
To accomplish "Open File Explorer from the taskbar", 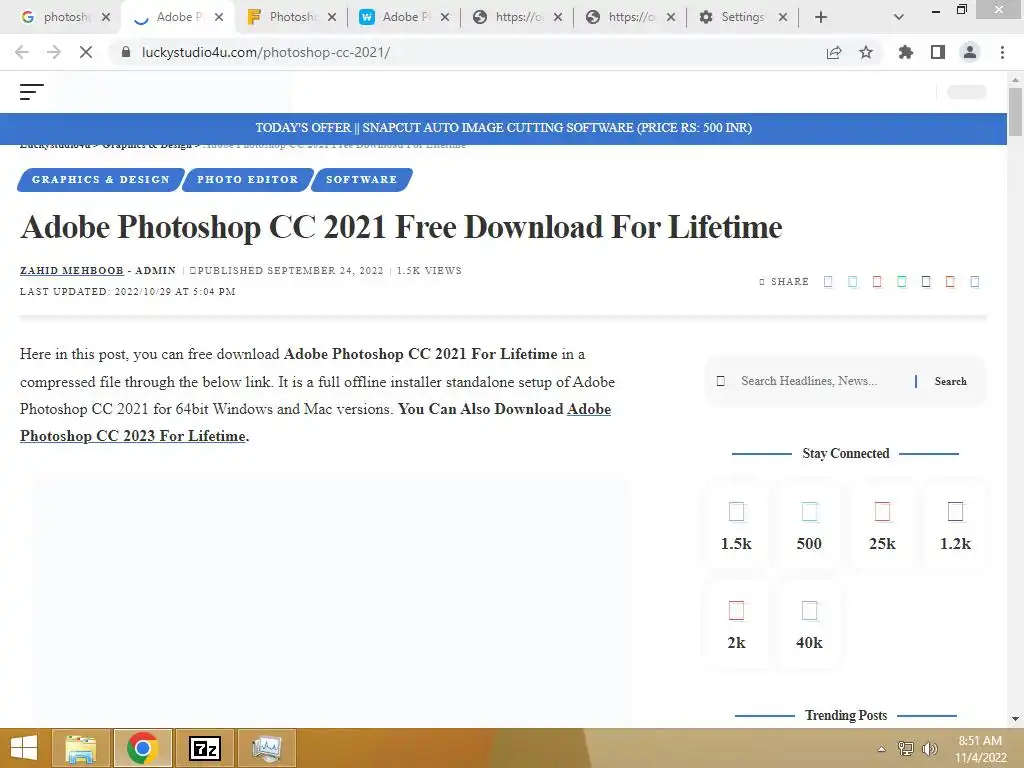I will pyautogui.click(x=81, y=748).
